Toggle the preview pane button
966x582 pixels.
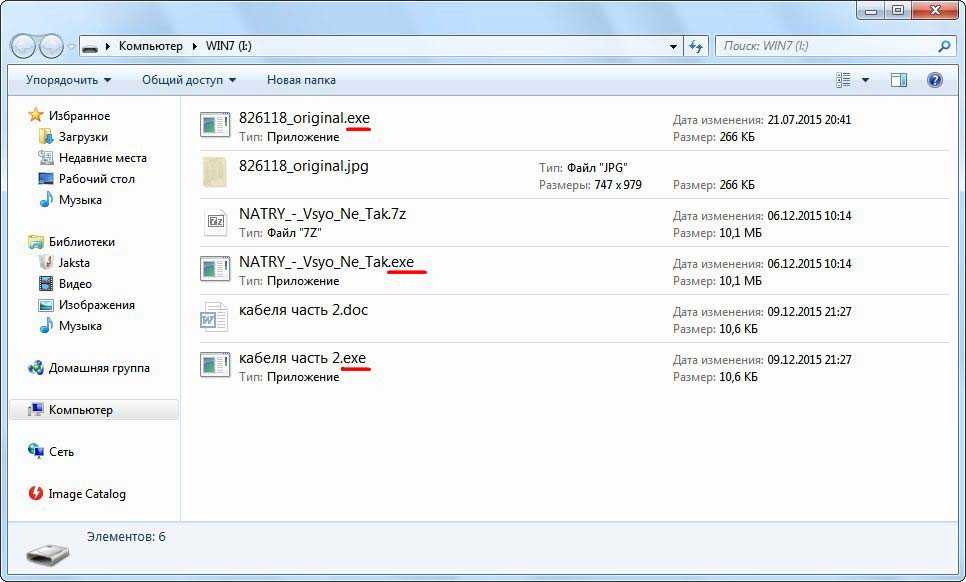click(899, 80)
